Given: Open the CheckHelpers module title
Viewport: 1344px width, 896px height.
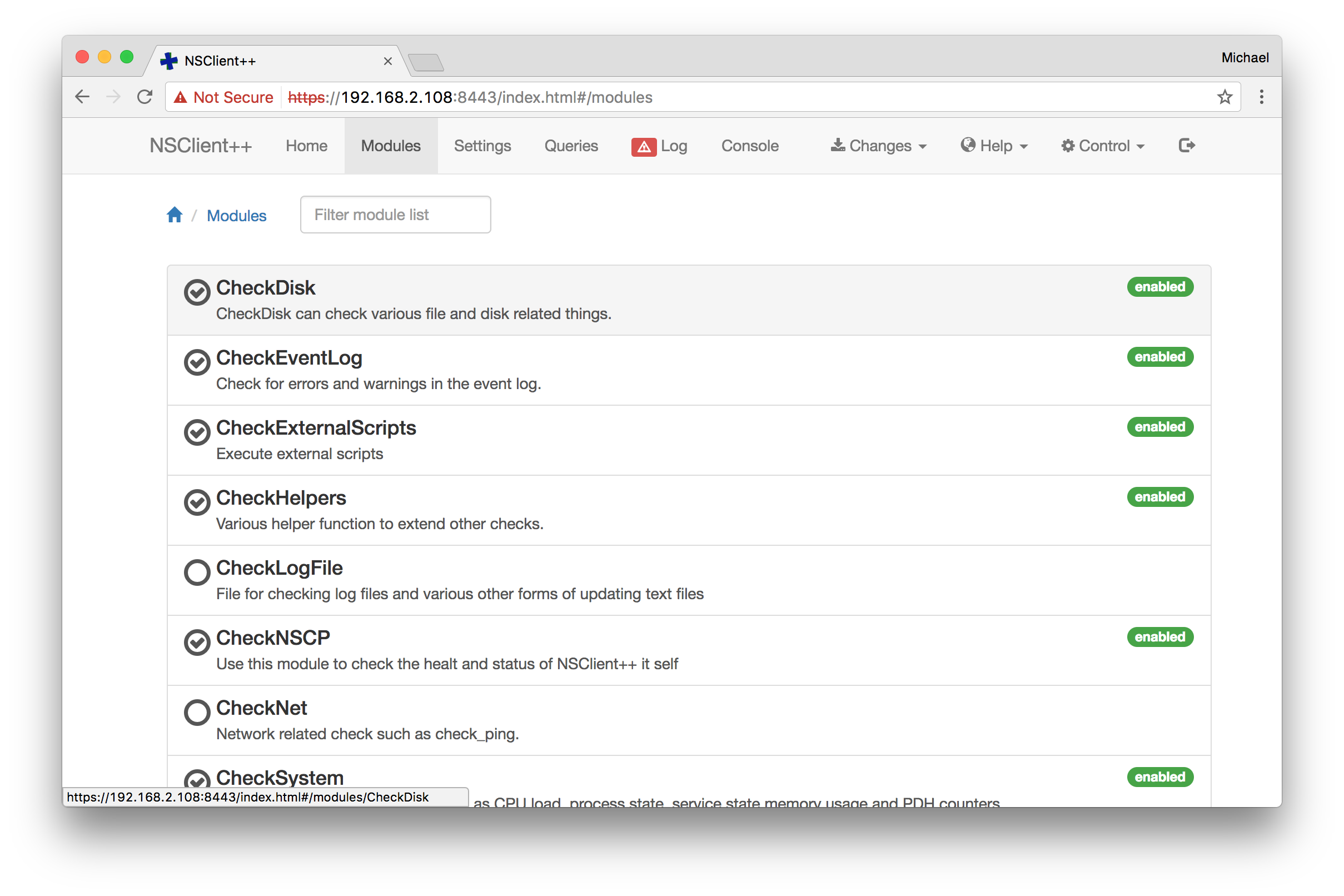Looking at the screenshot, I should click(x=281, y=498).
